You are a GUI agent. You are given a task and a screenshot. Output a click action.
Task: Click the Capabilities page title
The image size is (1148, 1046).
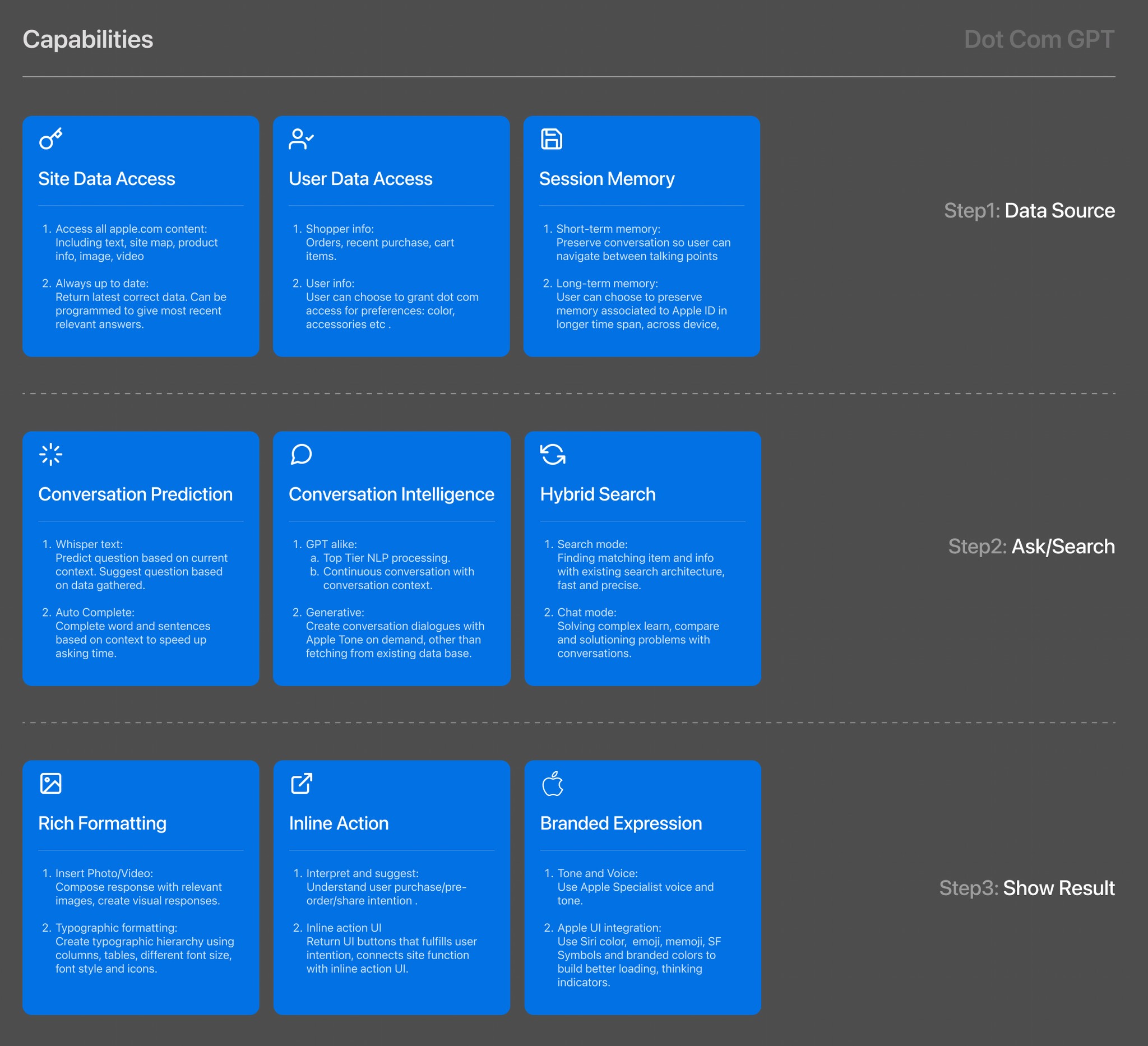tap(87, 40)
